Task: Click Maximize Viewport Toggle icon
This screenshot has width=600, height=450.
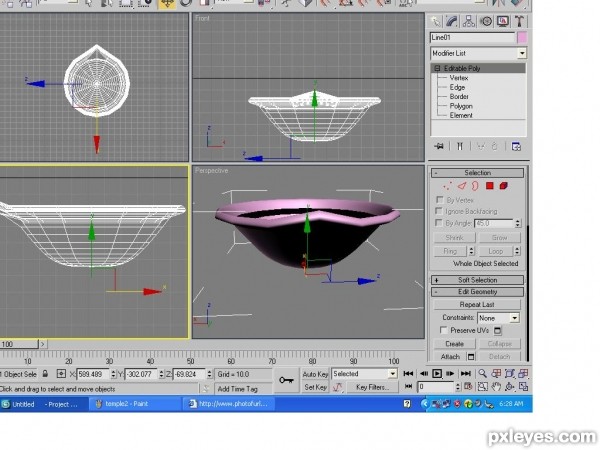Action: click(523, 387)
